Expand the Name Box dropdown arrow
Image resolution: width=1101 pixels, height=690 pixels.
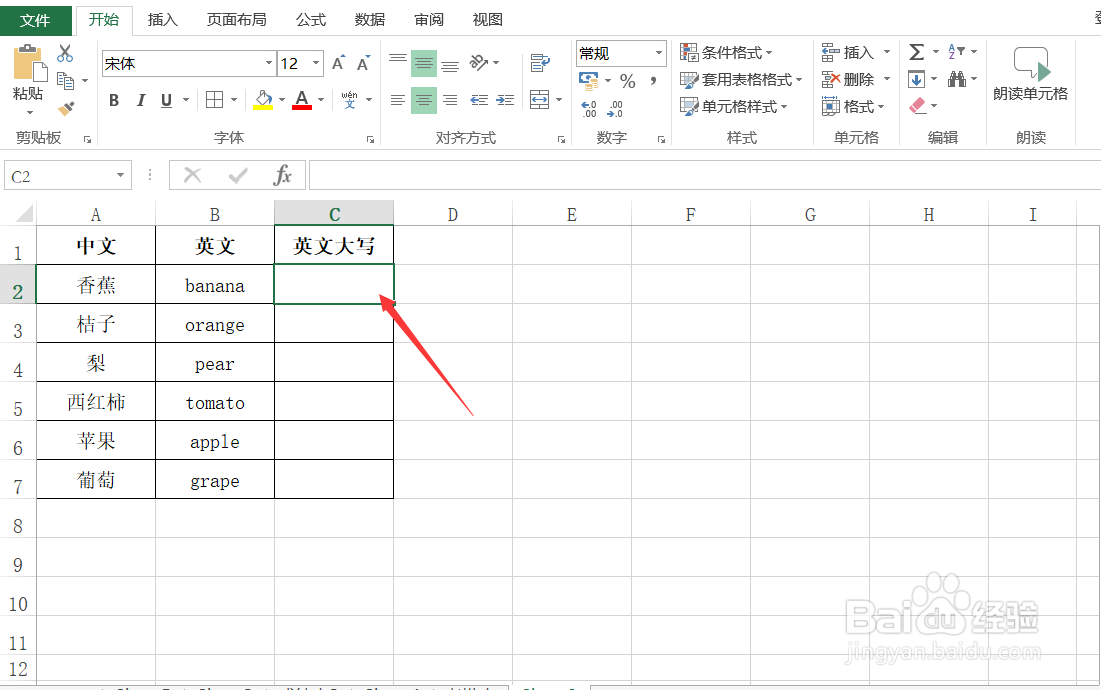[120, 175]
